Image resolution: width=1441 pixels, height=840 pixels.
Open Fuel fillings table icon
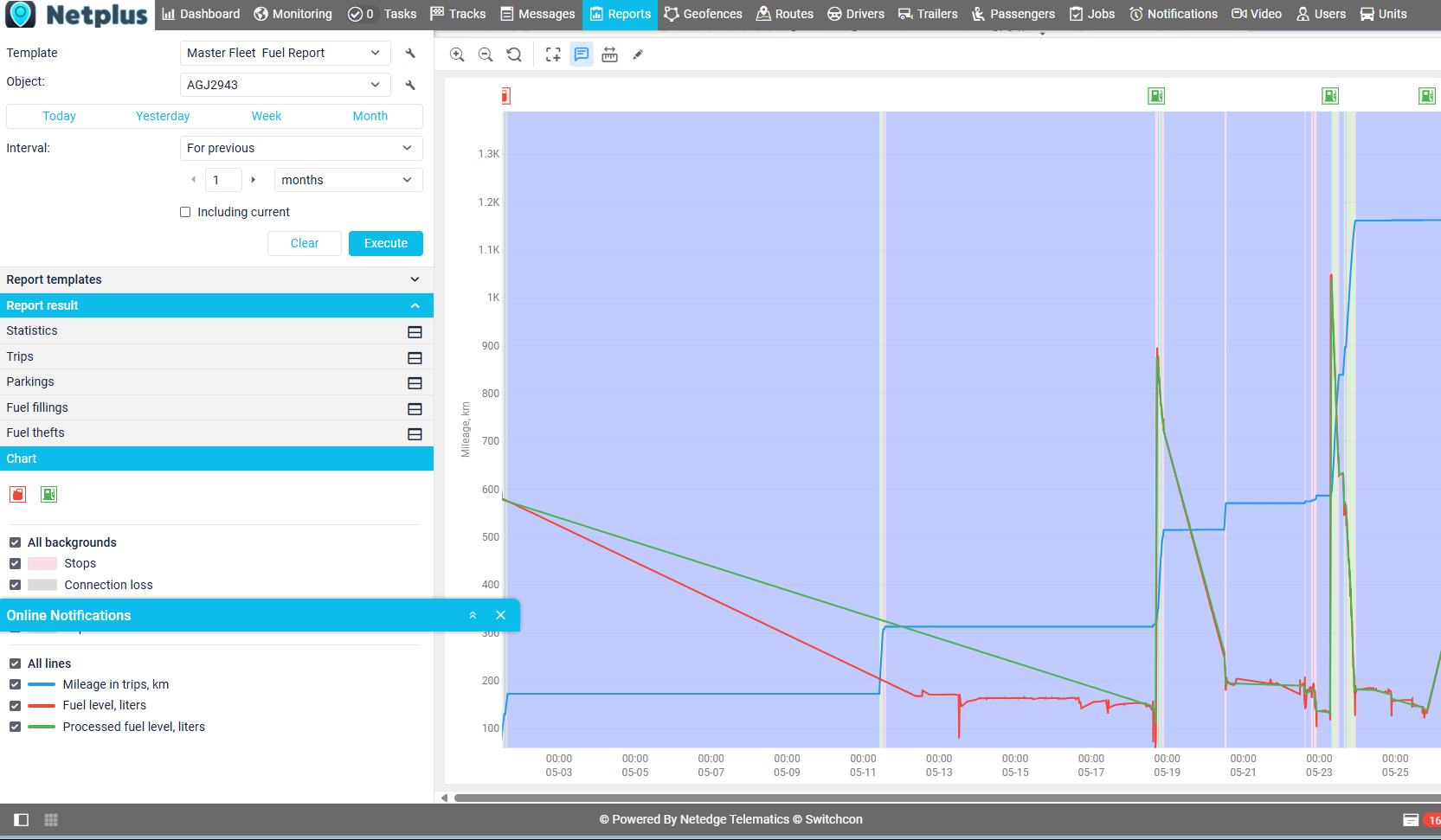[x=415, y=408]
